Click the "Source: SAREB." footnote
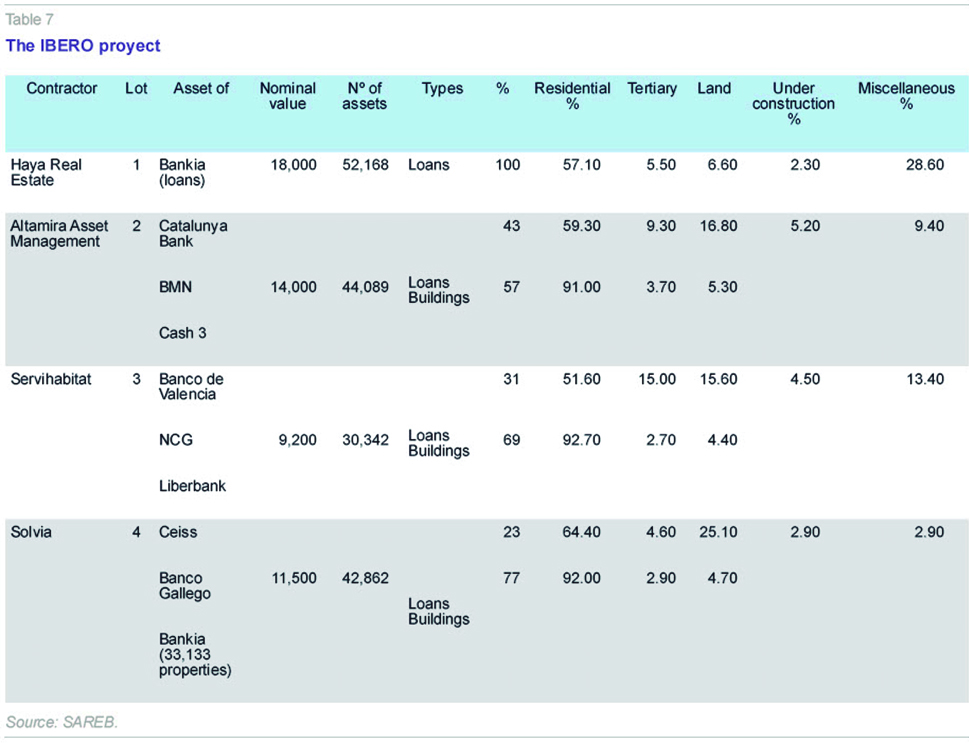This screenshot has height=743, width=969. tap(61, 721)
